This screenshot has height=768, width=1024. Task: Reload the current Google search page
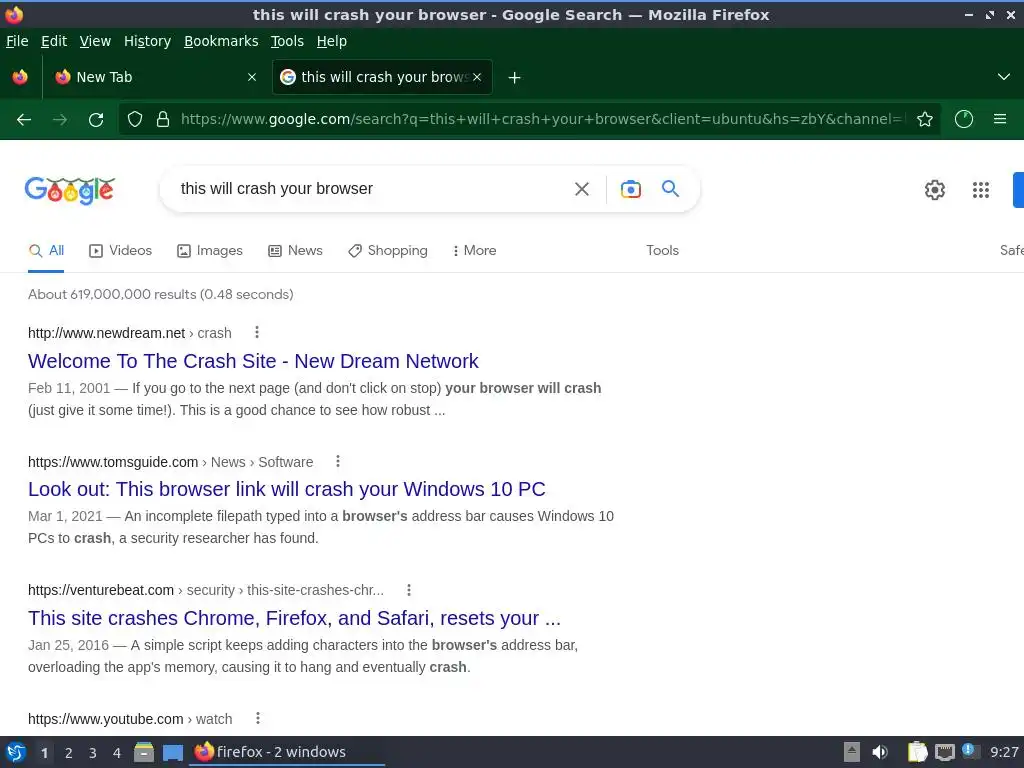(x=96, y=120)
